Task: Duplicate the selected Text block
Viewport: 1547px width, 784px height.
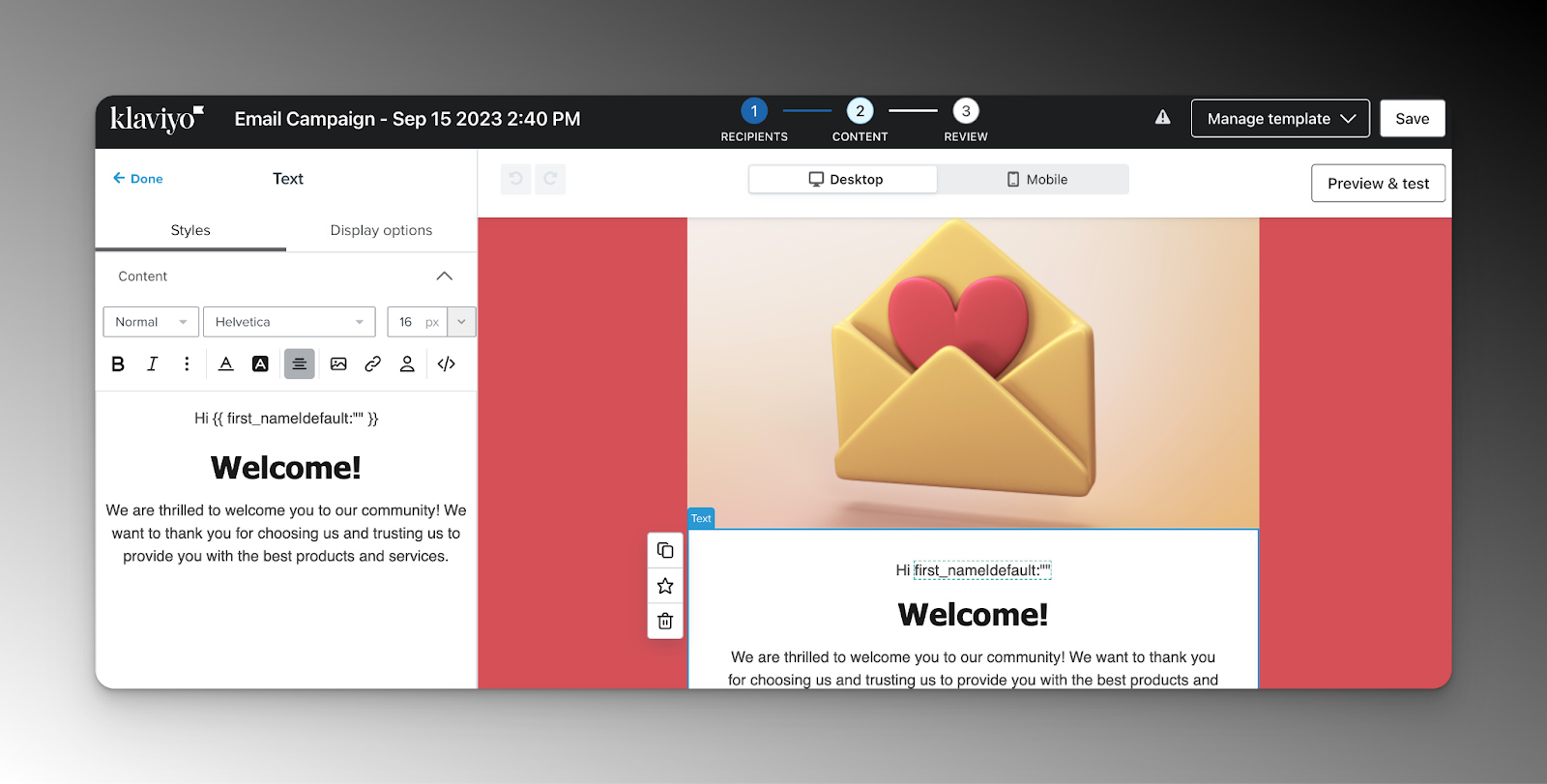Action: tap(665, 550)
